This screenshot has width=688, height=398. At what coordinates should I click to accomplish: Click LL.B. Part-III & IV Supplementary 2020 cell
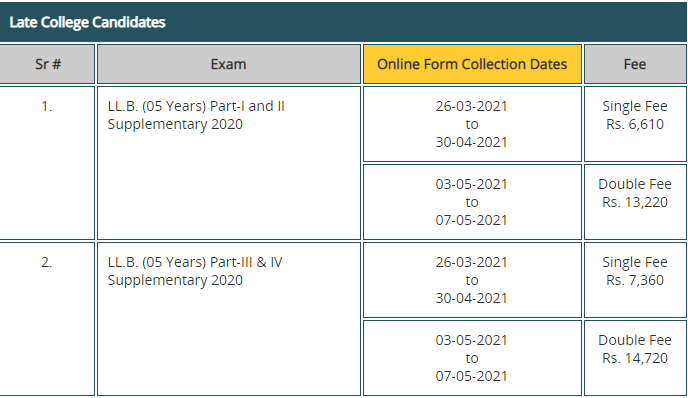click(x=229, y=319)
